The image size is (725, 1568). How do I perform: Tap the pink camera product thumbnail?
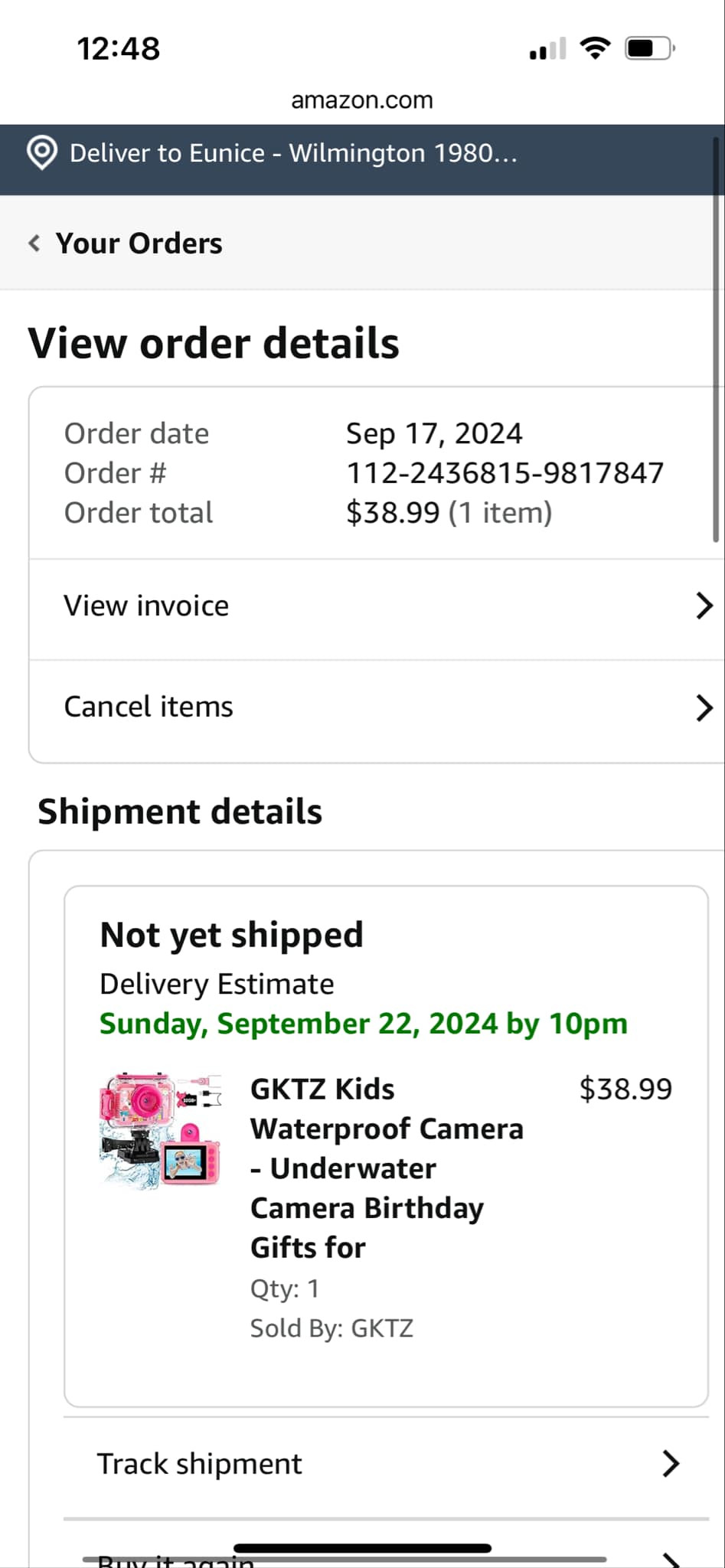pos(161,1130)
